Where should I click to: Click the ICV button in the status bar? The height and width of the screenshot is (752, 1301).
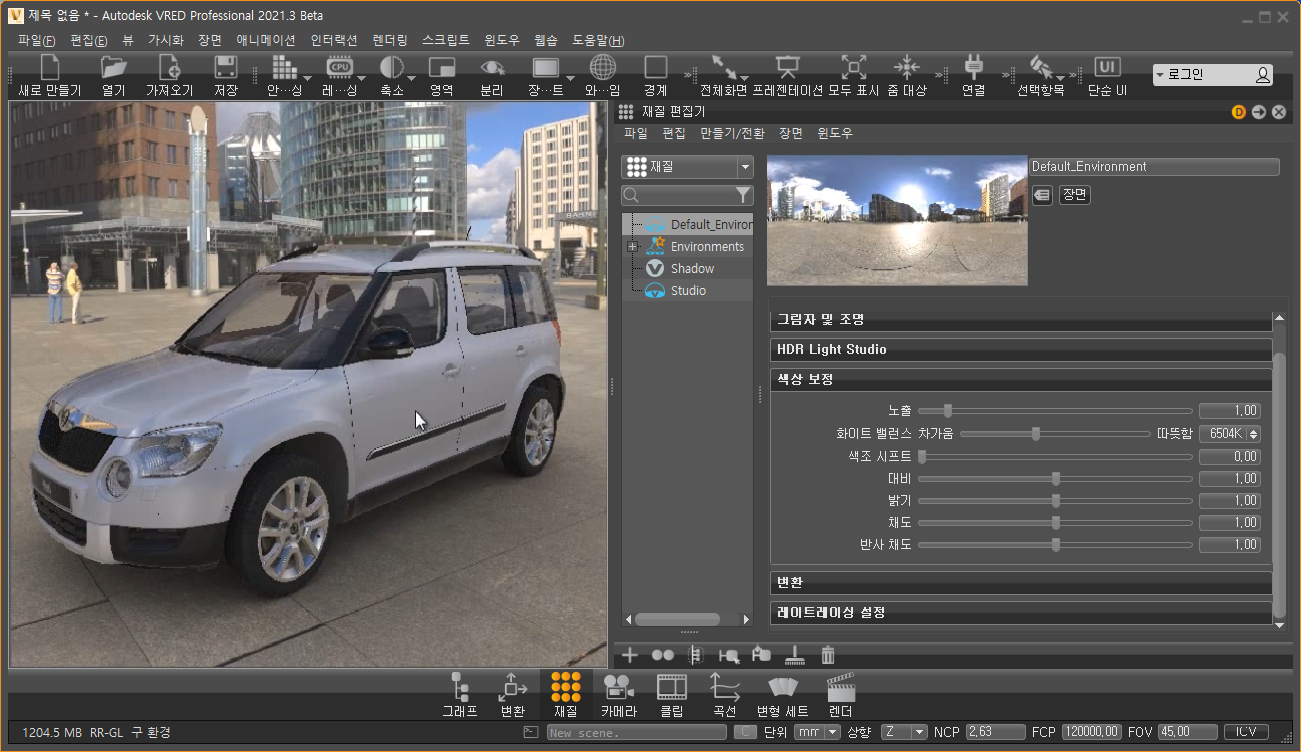point(1245,733)
